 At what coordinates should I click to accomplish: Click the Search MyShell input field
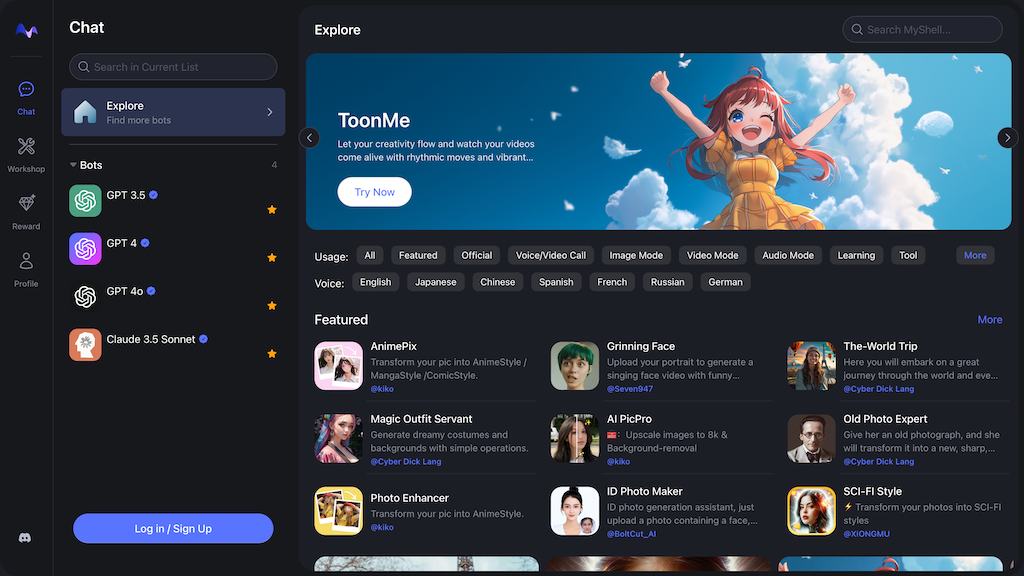tap(930, 30)
